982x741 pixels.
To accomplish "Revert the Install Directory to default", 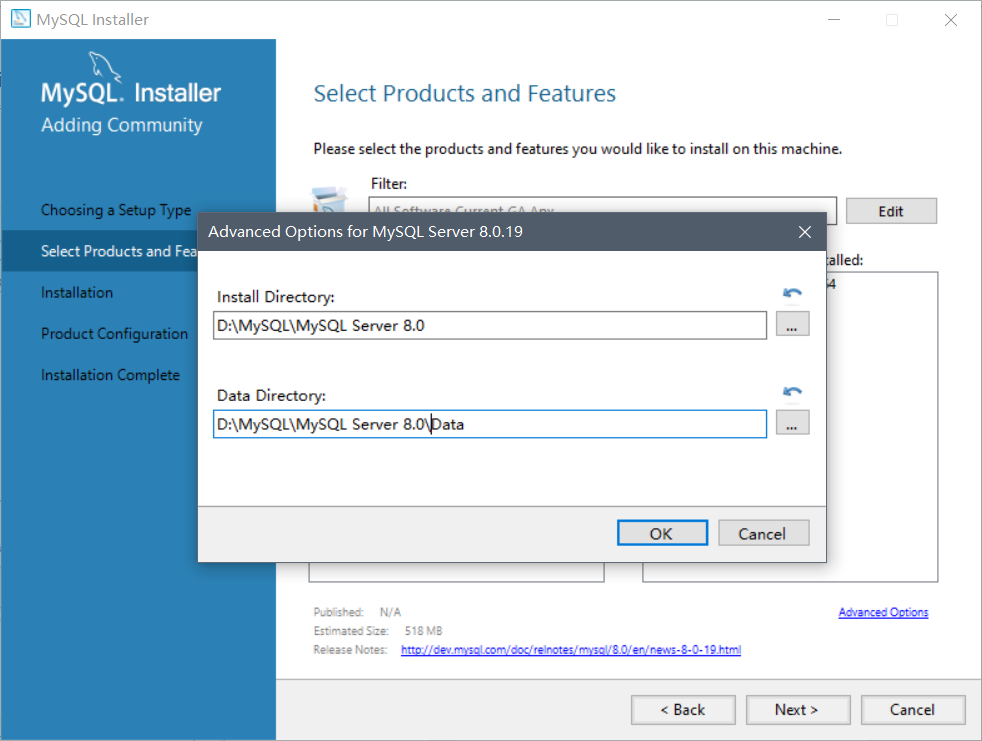I will point(792,293).
